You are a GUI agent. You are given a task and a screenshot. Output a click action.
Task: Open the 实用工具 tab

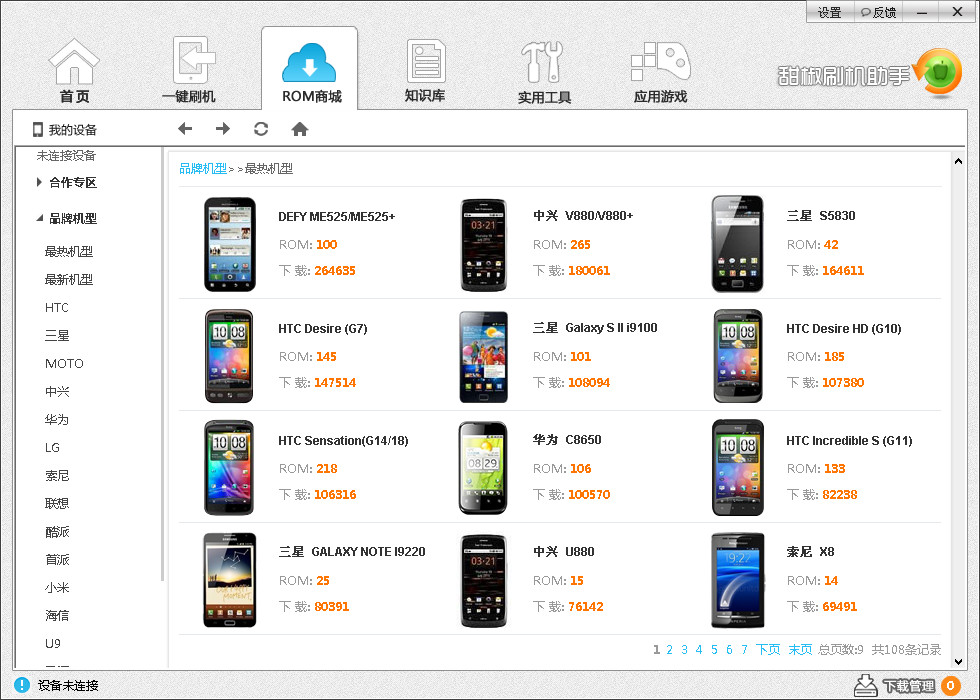(544, 72)
